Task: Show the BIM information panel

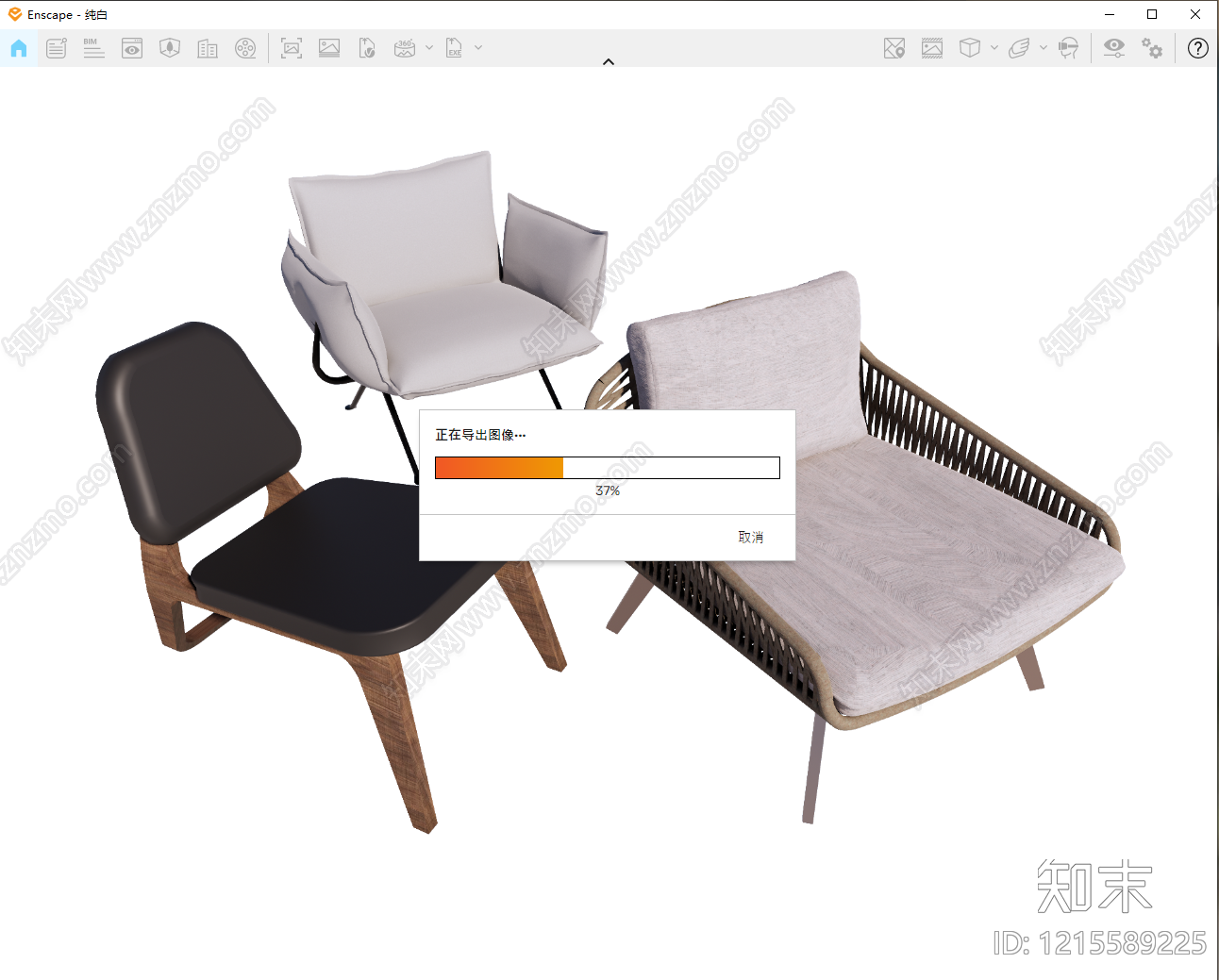Action: pyautogui.click(x=93, y=48)
